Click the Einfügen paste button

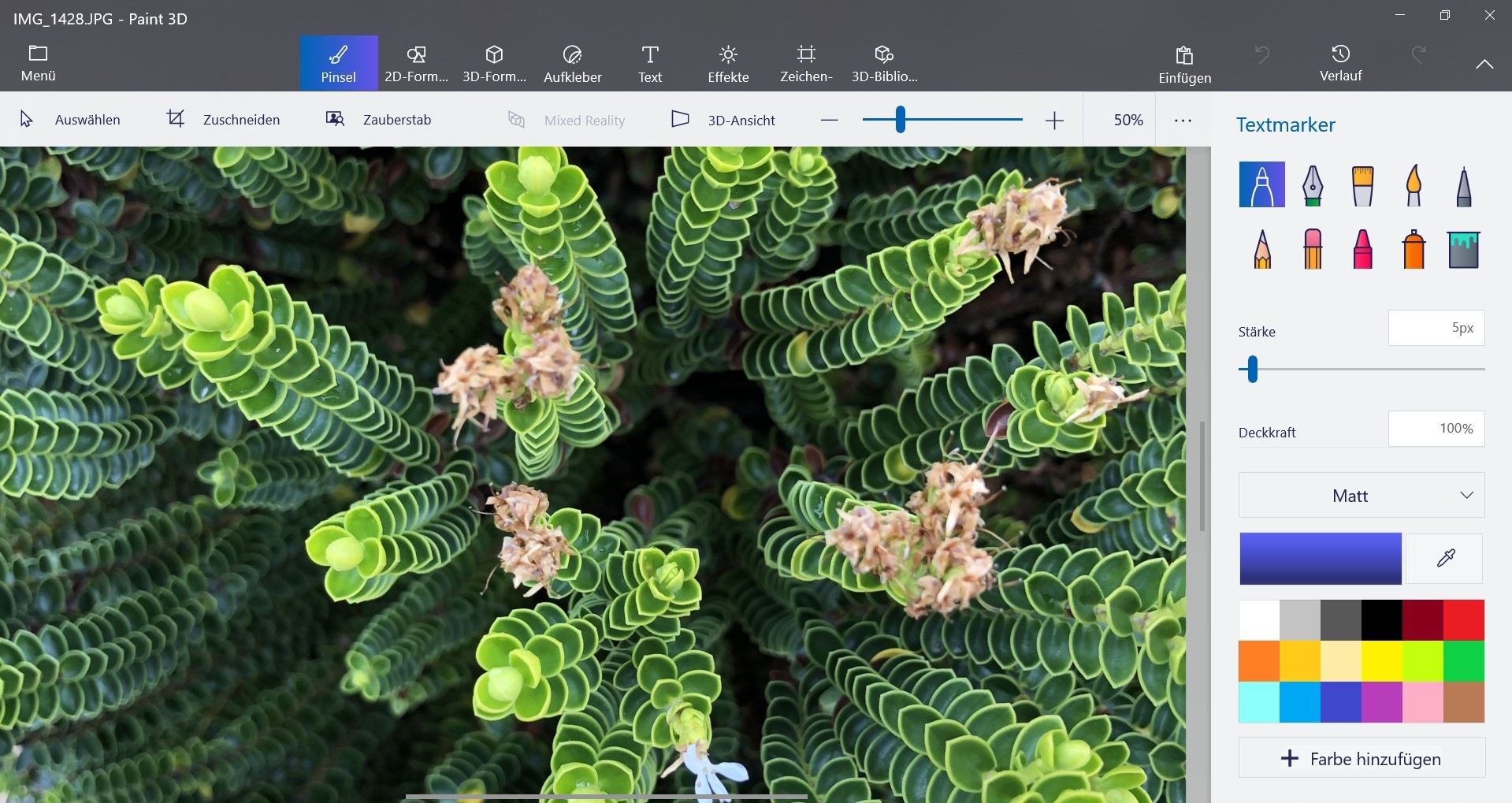(1184, 64)
